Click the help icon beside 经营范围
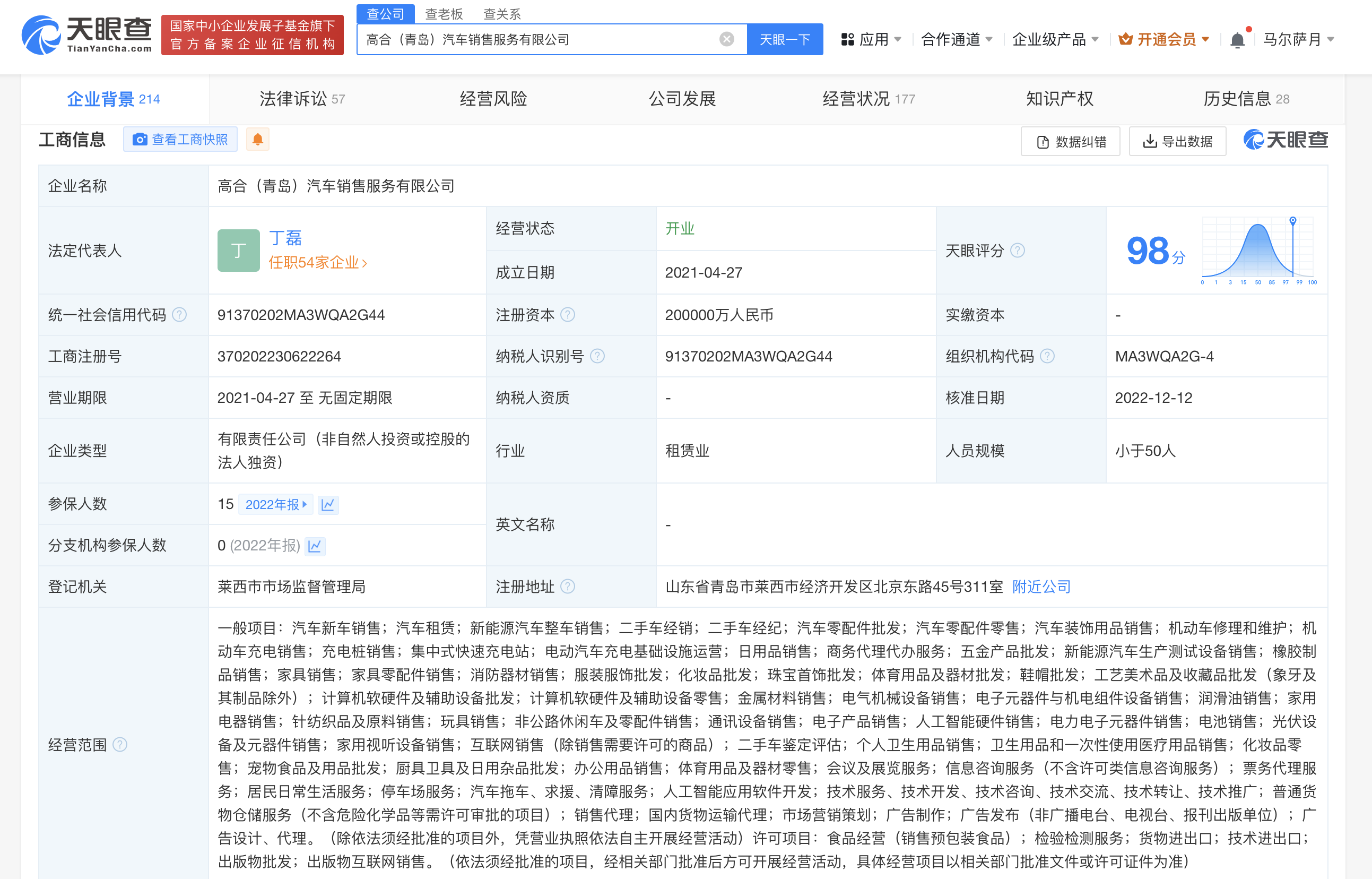The image size is (1372, 879). point(120,744)
